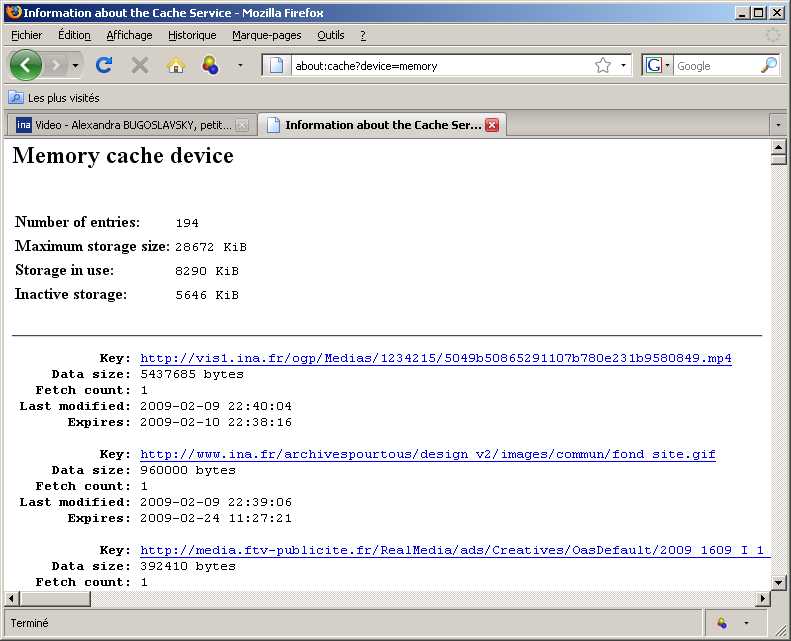The width and height of the screenshot is (791, 641).
Task: Maximize the Firefox window
Action: (758, 13)
